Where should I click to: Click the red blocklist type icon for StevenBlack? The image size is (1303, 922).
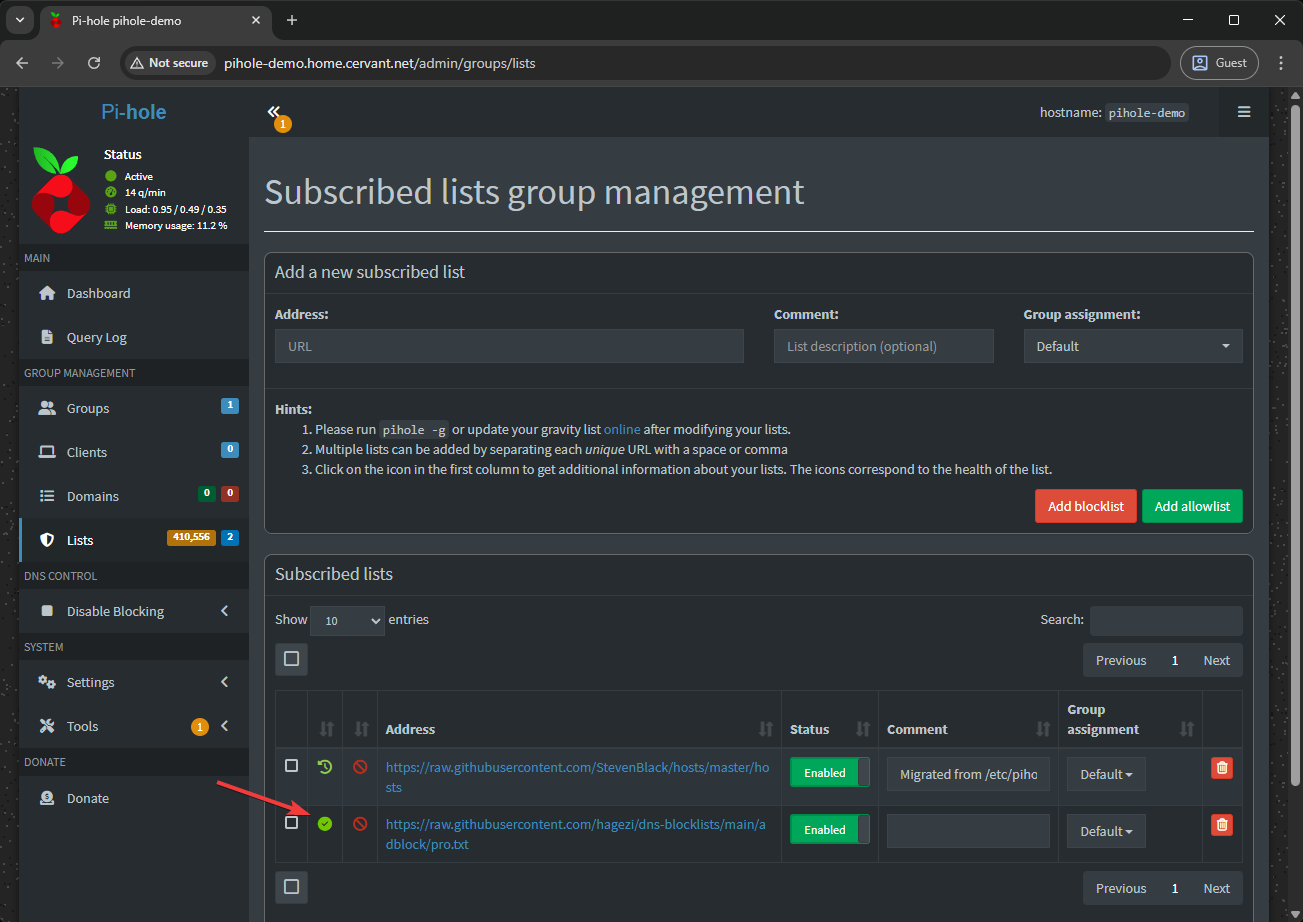pyautogui.click(x=360, y=767)
